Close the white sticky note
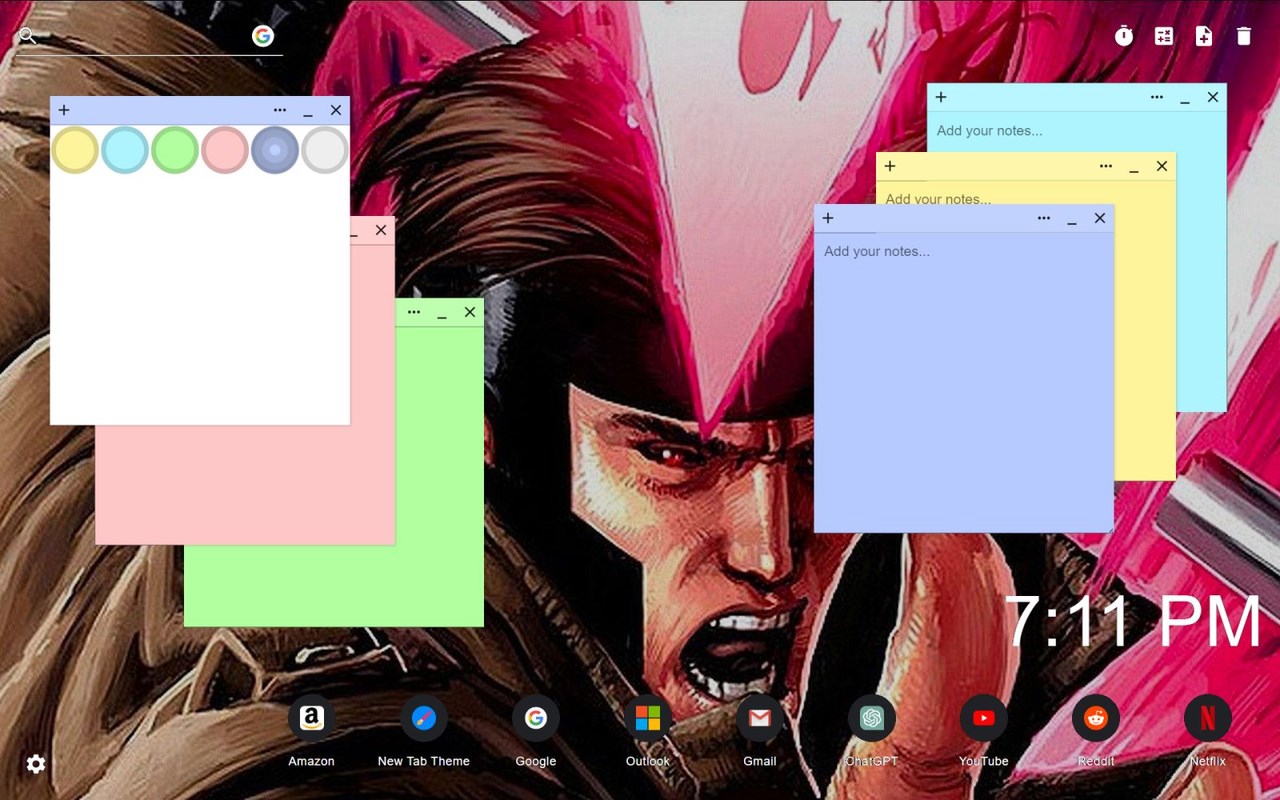The height and width of the screenshot is (800, 1280). point(336,110)
